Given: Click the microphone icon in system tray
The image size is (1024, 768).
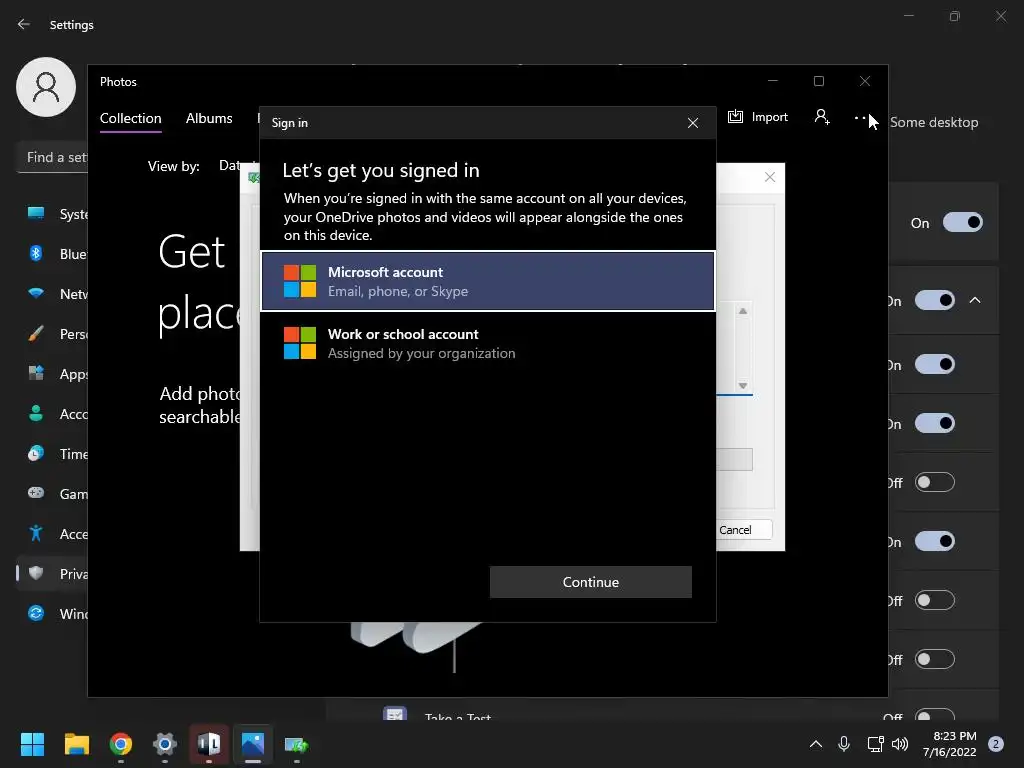Looking at the screenshot, I should click(x=844, y=744).
